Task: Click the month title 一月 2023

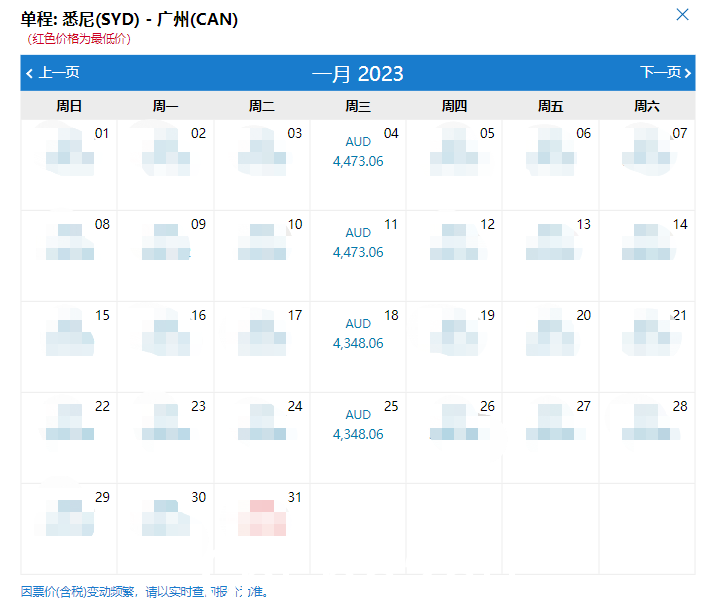Action: coord(358,74)
